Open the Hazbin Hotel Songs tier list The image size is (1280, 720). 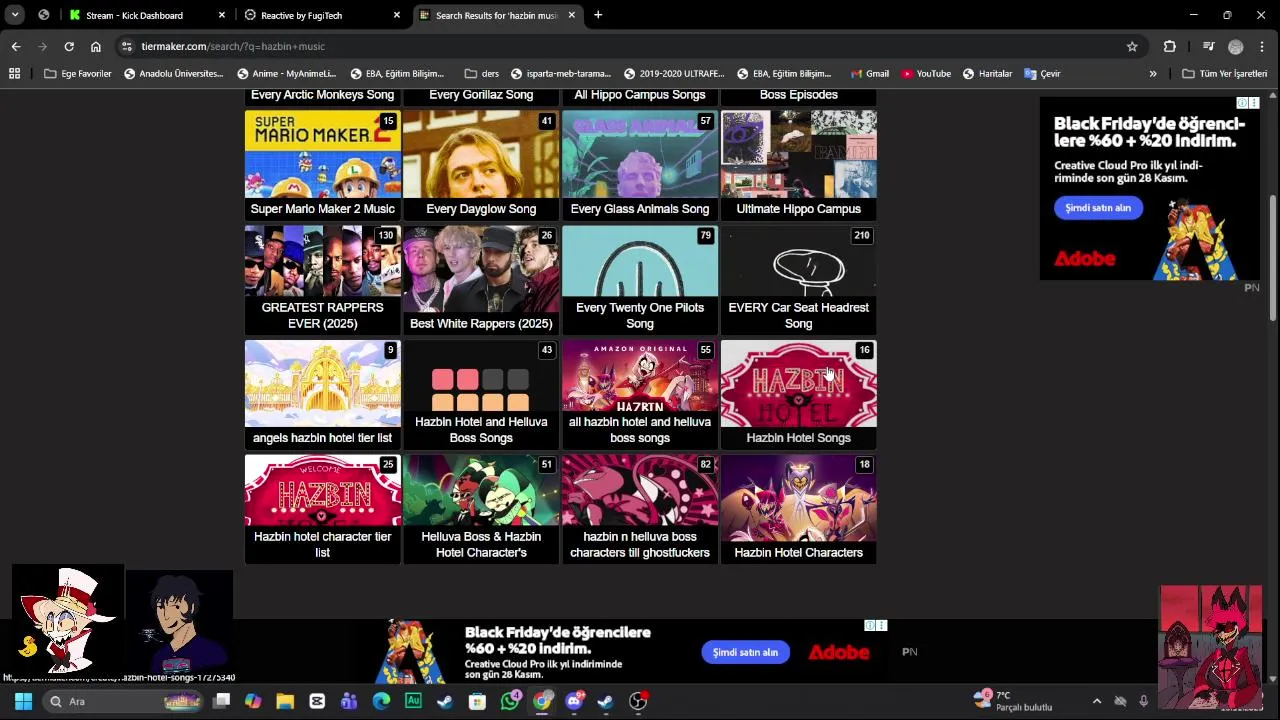[798, 394]
